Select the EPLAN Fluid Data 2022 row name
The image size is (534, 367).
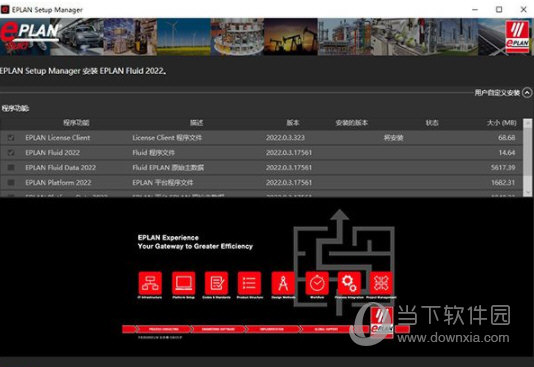click(60, 167)
